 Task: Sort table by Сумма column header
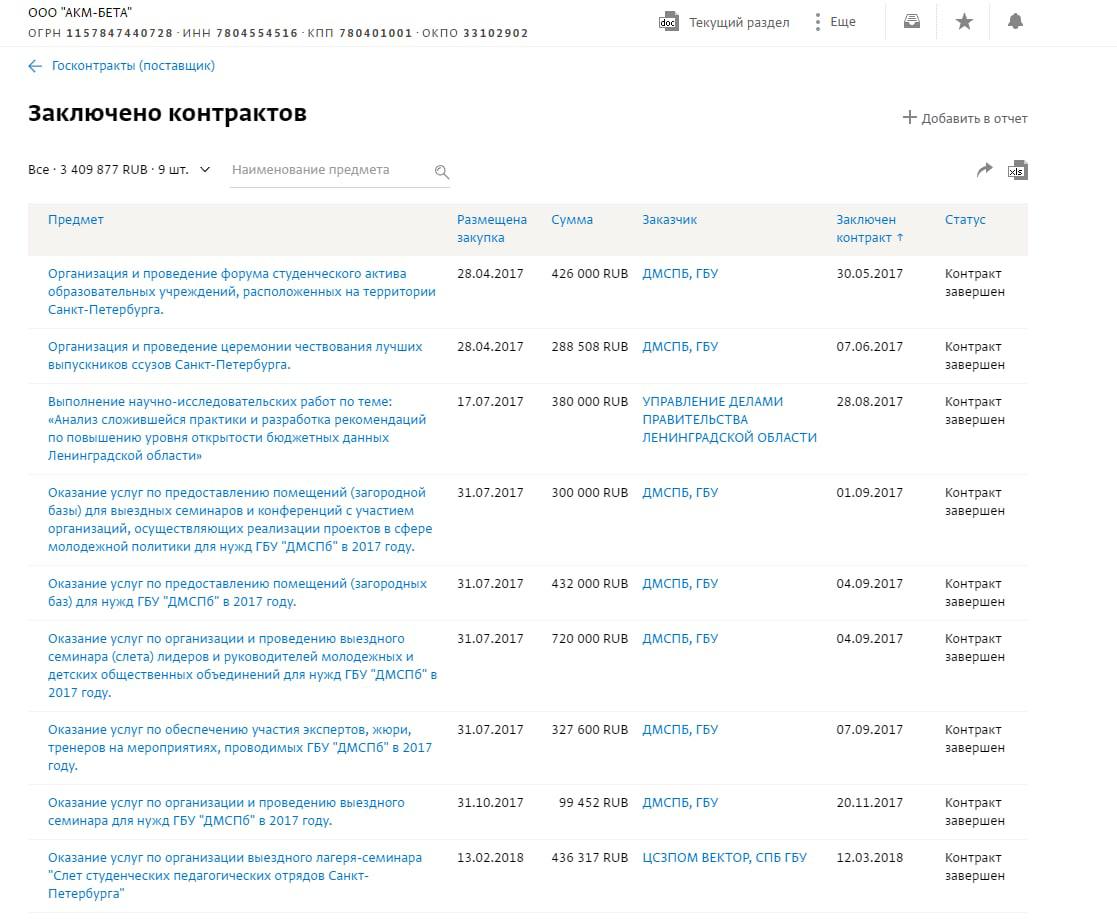(x=571, y=220)
